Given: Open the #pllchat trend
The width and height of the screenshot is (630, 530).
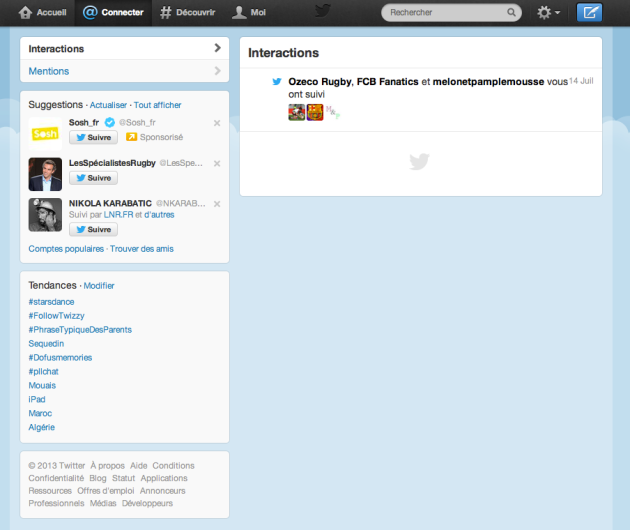Looking at the screenshot, I should point(43,371).
